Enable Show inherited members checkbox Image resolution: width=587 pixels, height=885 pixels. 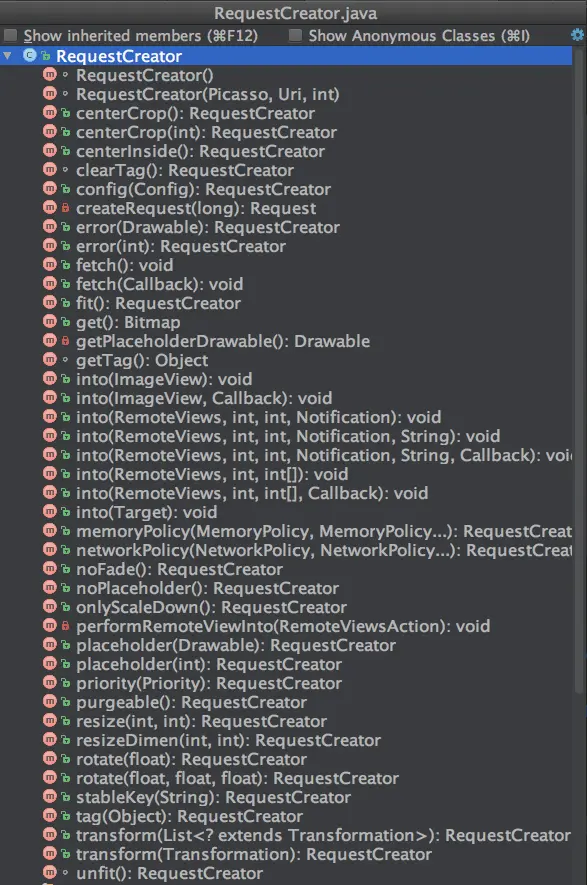(x=11, y=36)
